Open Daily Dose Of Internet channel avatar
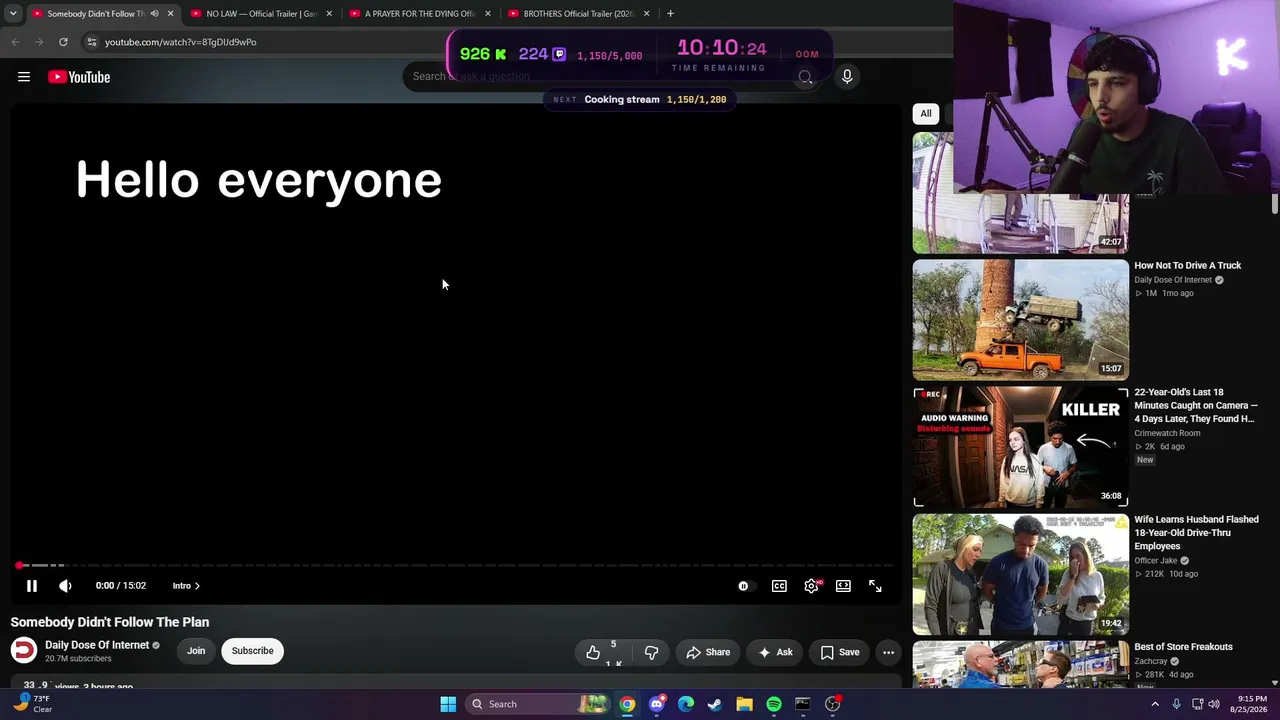Screen dimensions: 1280x720 pyautogui.click(x=24, y=651)
